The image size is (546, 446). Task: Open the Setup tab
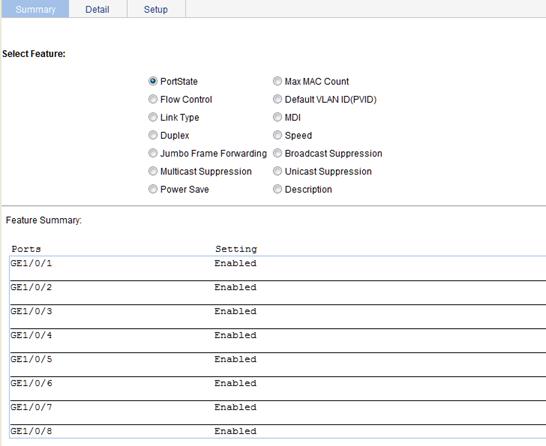tap(156, 9)
